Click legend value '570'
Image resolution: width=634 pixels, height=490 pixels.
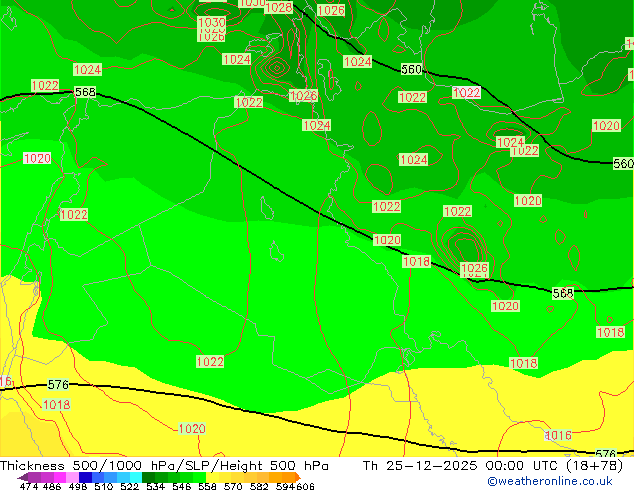(x=233, y=486)
